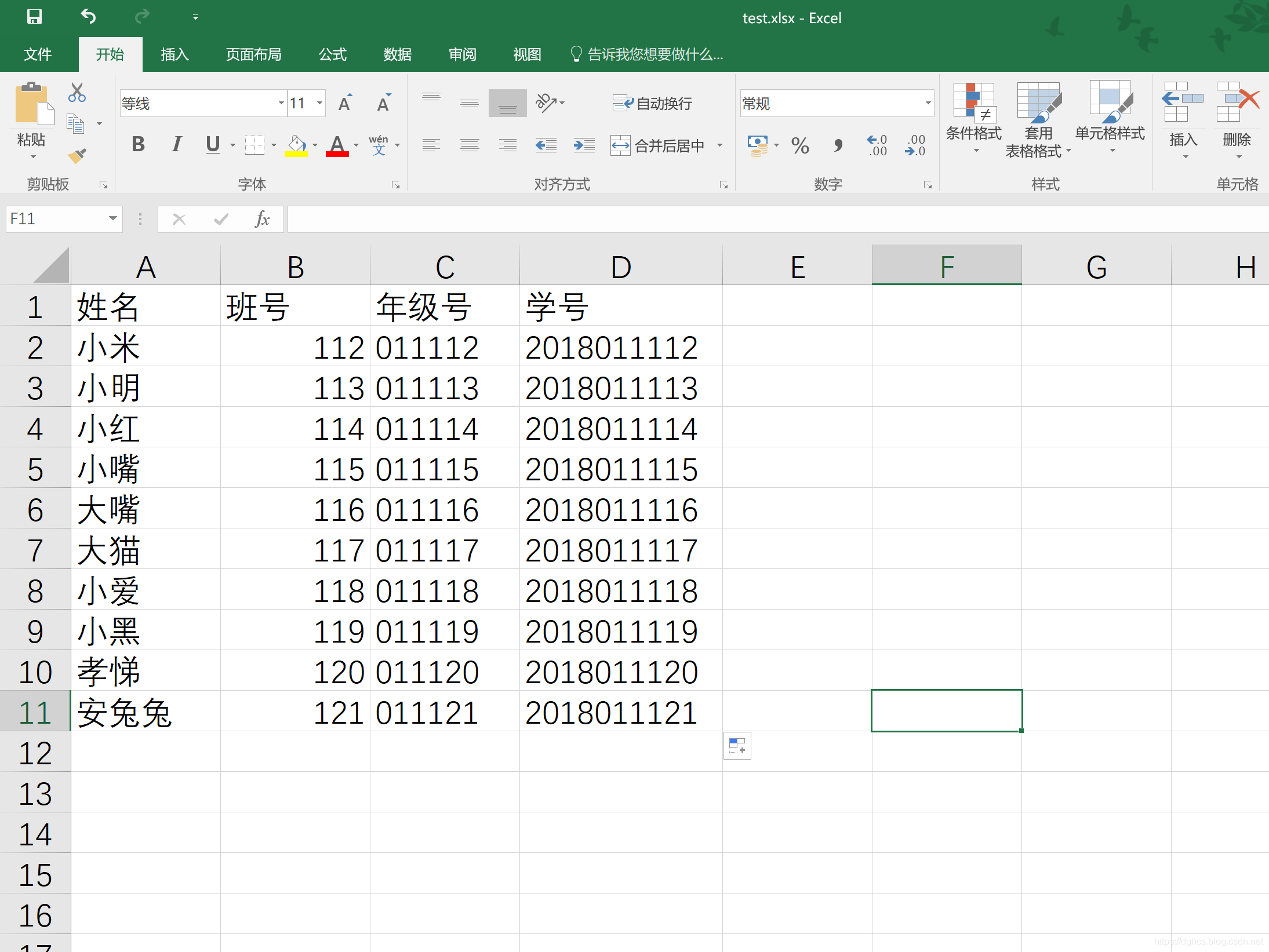Click the Increase Font Size icon
Screen dimensions: 1269x952
346,103
